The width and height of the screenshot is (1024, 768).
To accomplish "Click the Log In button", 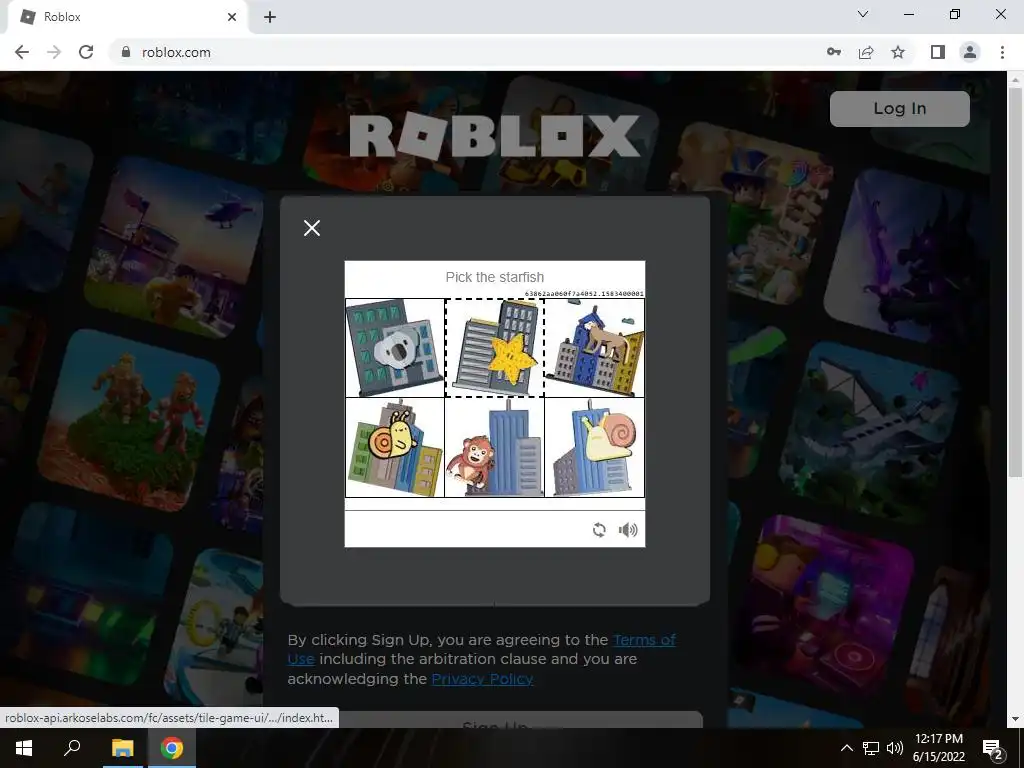I will click(899, 108).
